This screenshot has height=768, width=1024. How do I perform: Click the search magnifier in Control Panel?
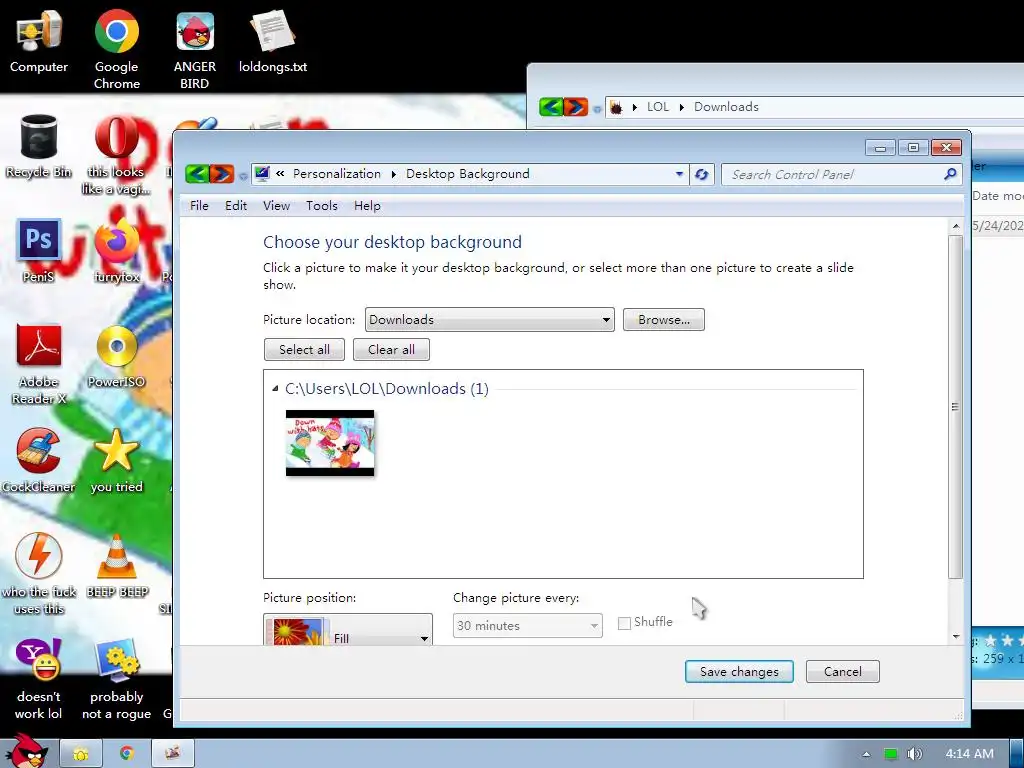pos(950,174)
